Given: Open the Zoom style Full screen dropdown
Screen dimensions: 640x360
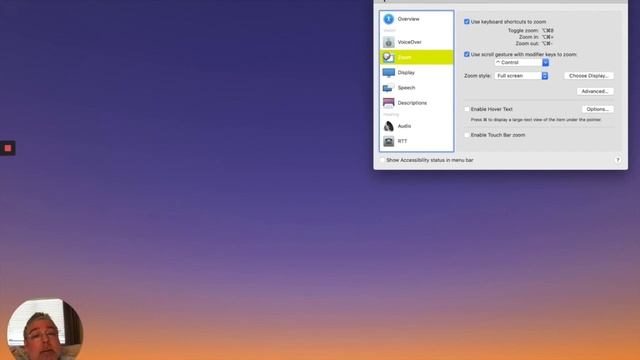Looking at the screenshot, I should point(521,76).
